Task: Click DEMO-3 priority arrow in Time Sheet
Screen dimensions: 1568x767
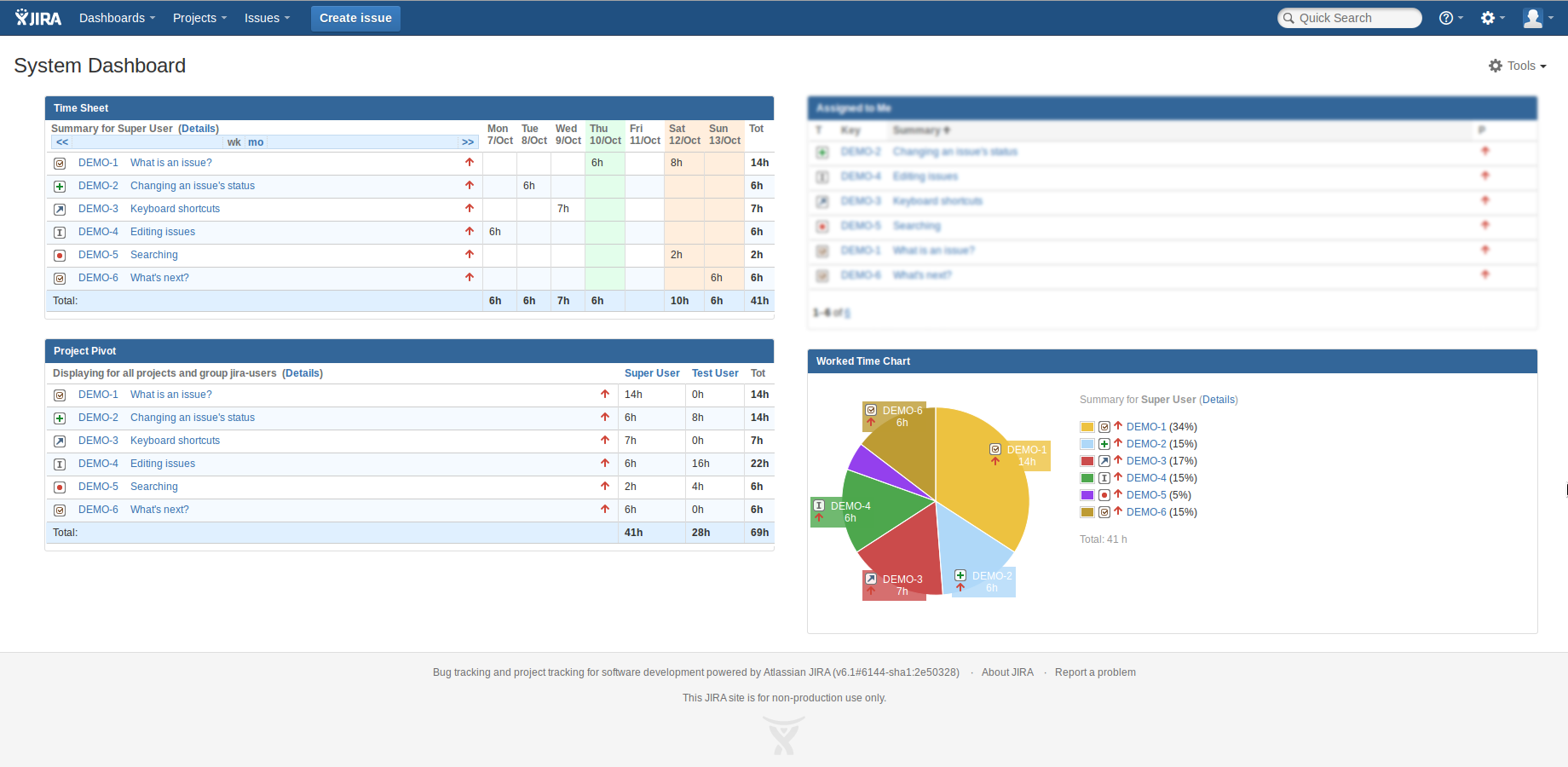Action: pos(470,208)
